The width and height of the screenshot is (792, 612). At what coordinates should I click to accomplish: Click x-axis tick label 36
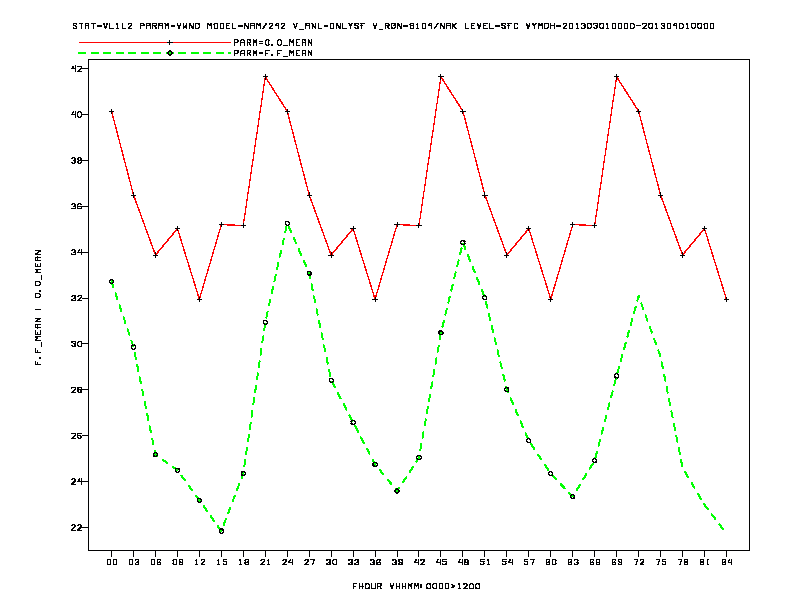coord(375,562)
